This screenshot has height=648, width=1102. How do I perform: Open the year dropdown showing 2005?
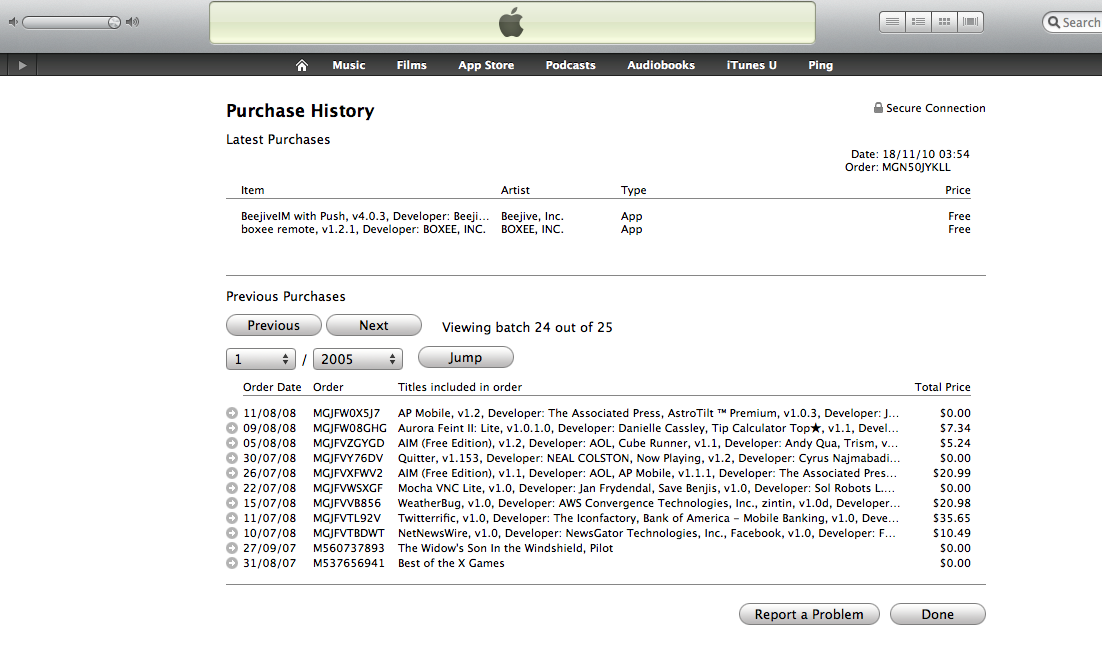pos(358,359)
